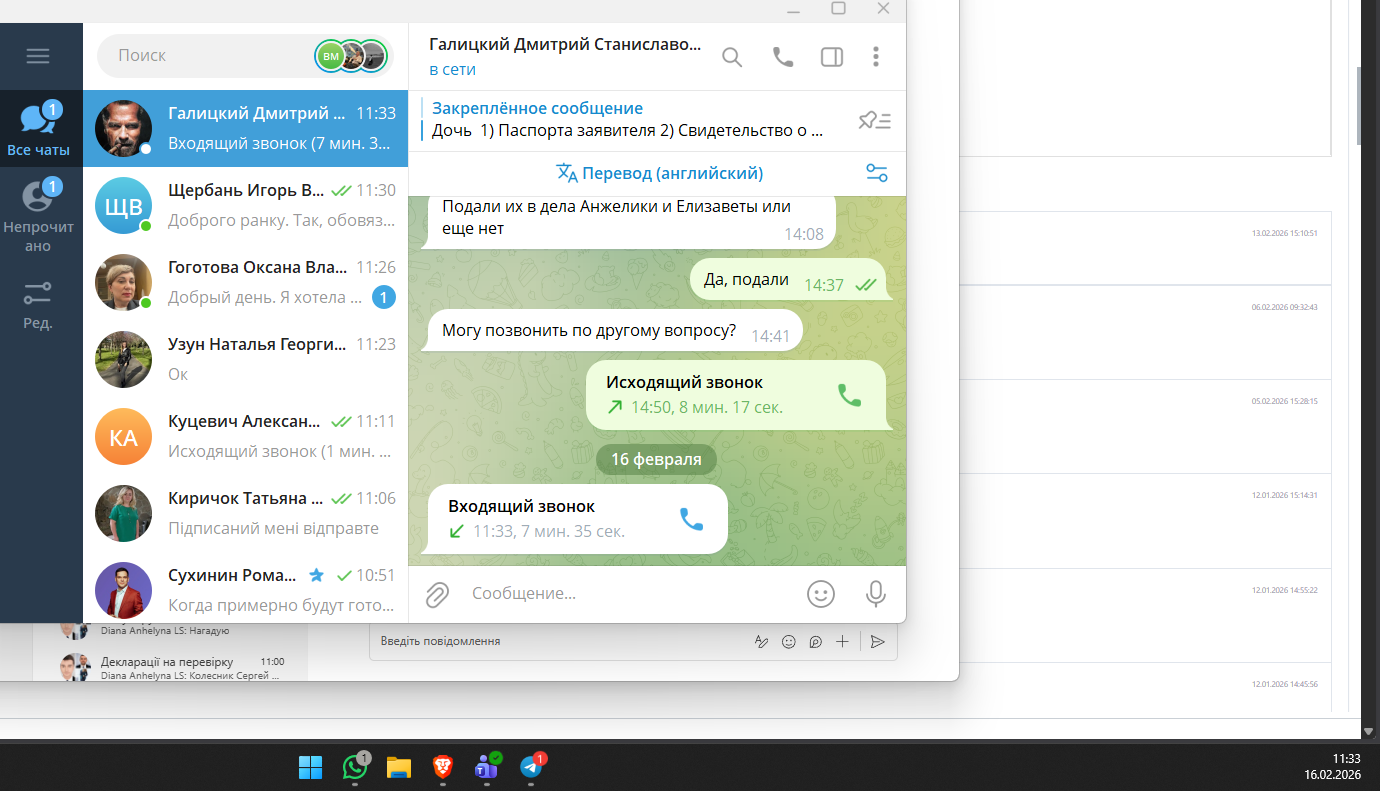1380x791 pixels.
Task: Open chat with Сухинин Роман
Action: [x=245, y=590]
